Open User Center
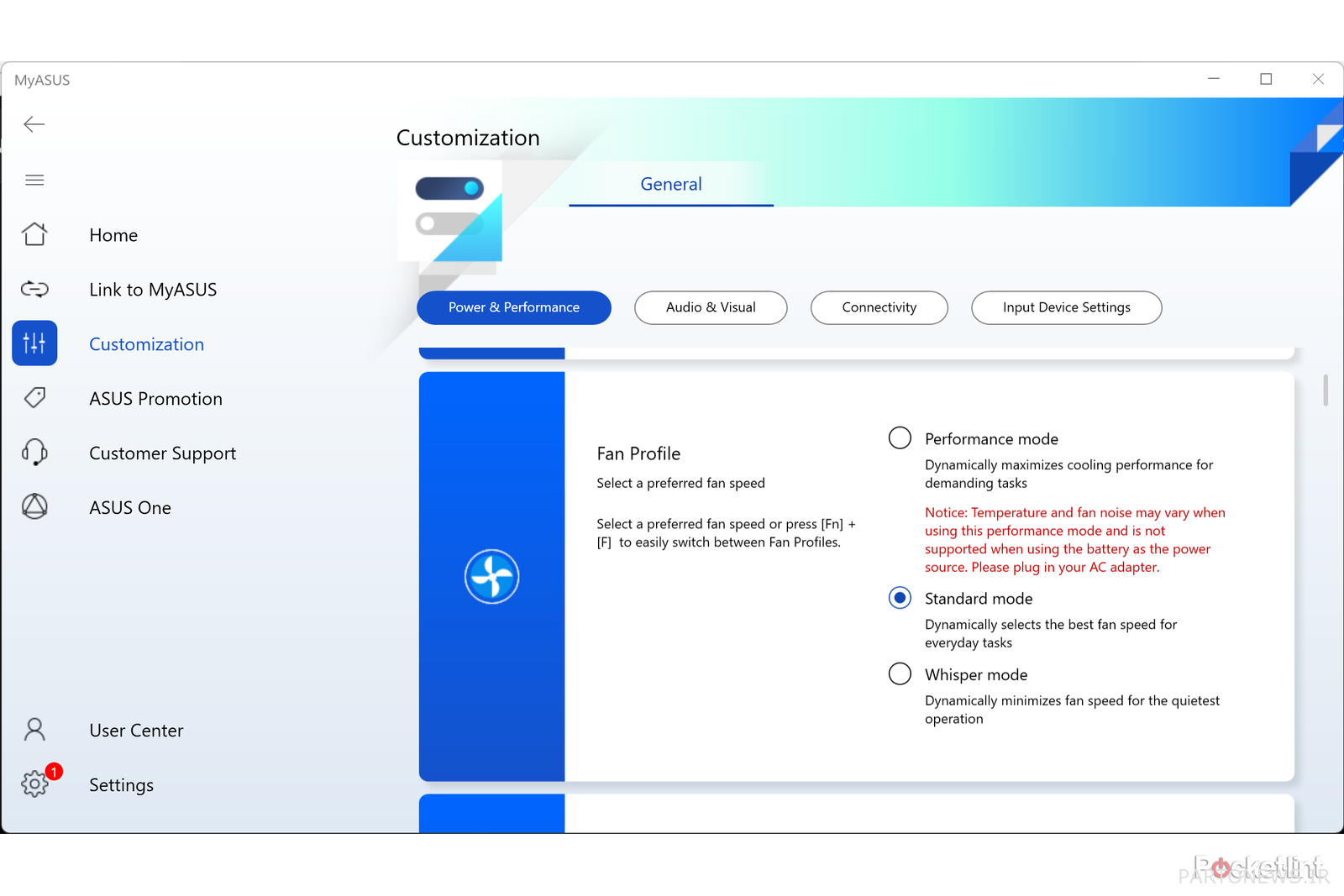Screen dimensions: 1344x896 (x=136, y=731)
